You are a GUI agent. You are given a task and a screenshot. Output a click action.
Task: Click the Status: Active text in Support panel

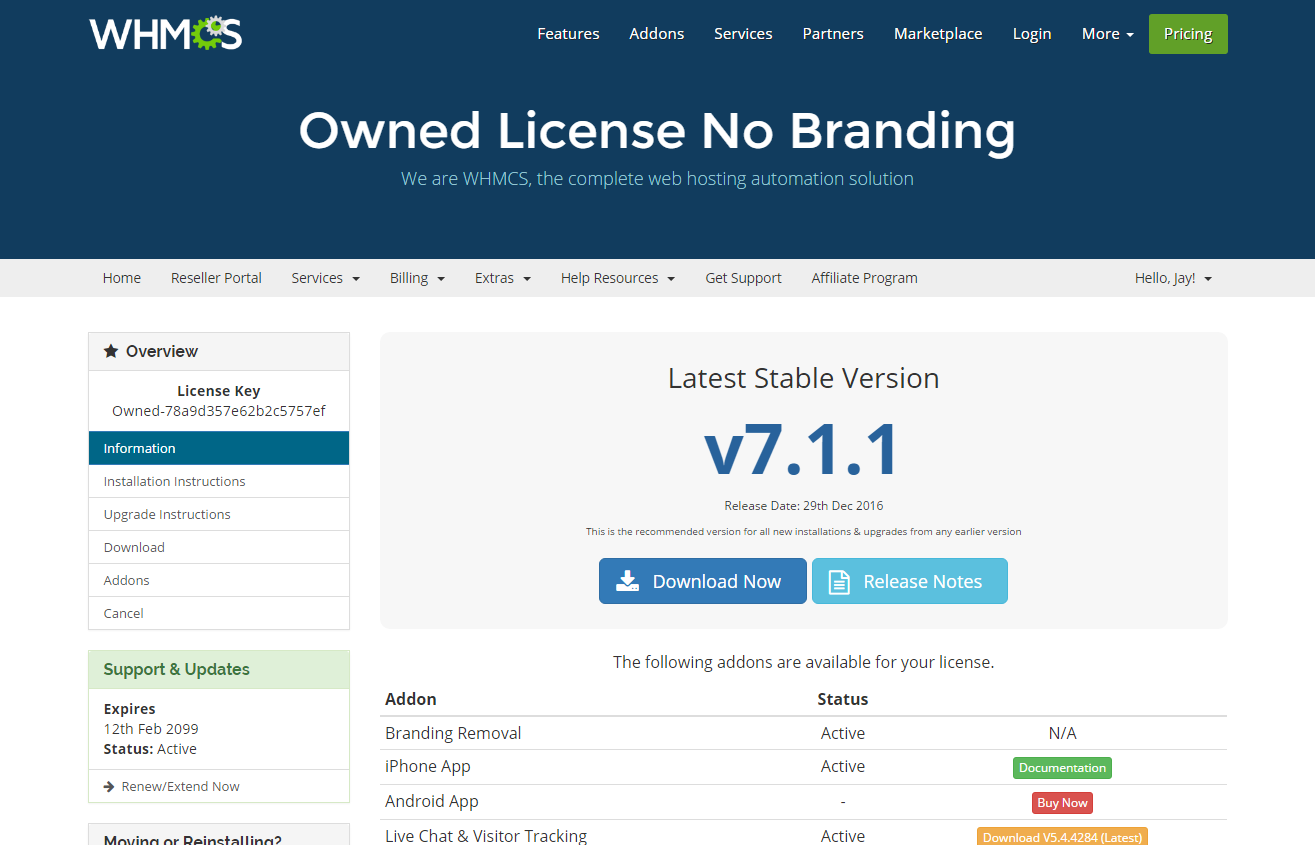pos(150,749)
